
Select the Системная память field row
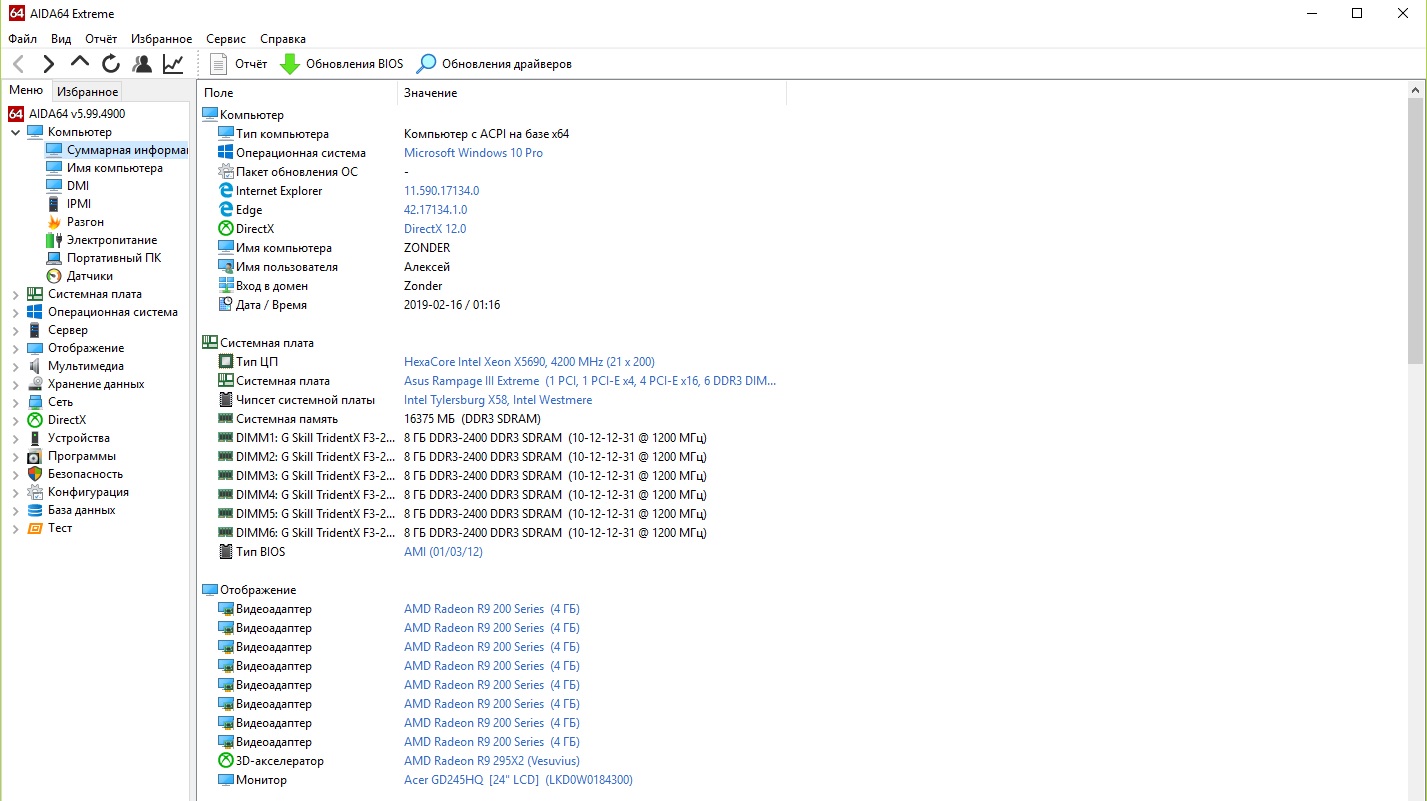379,419
